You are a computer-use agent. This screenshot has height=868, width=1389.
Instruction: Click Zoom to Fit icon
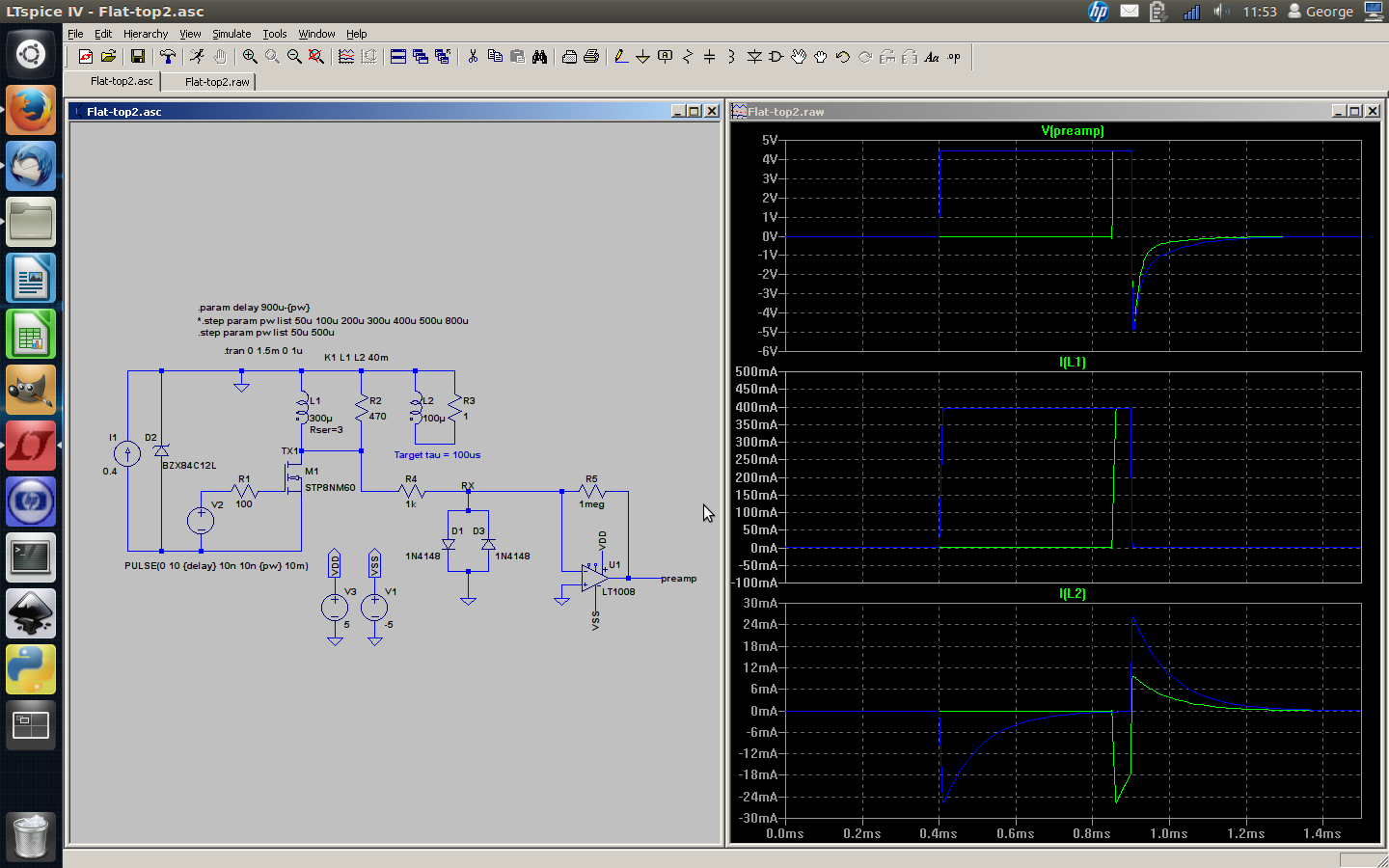point(316,57)
